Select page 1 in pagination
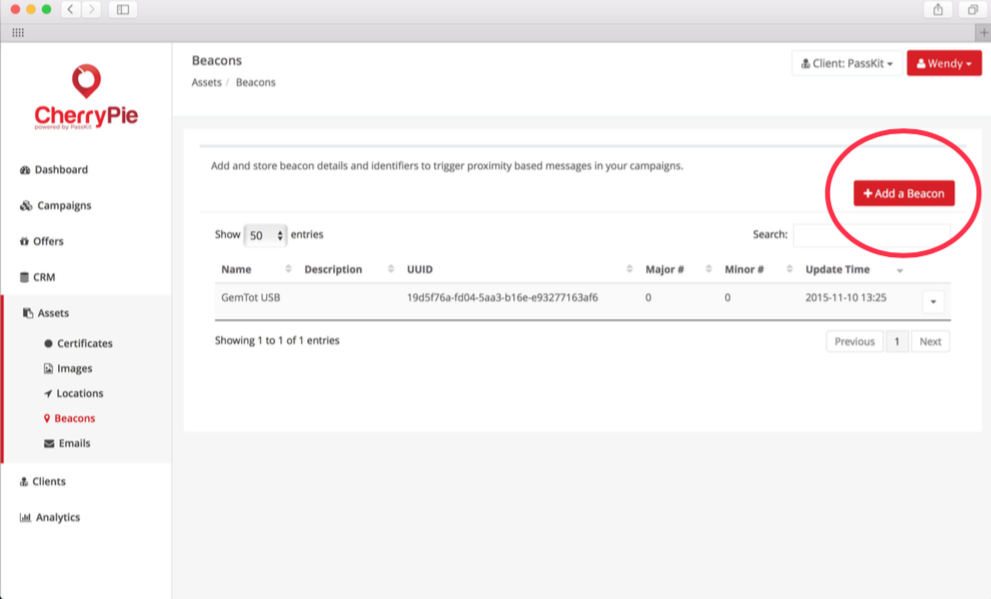Viewport: 991px width, 599px height. tap(897, 341)
